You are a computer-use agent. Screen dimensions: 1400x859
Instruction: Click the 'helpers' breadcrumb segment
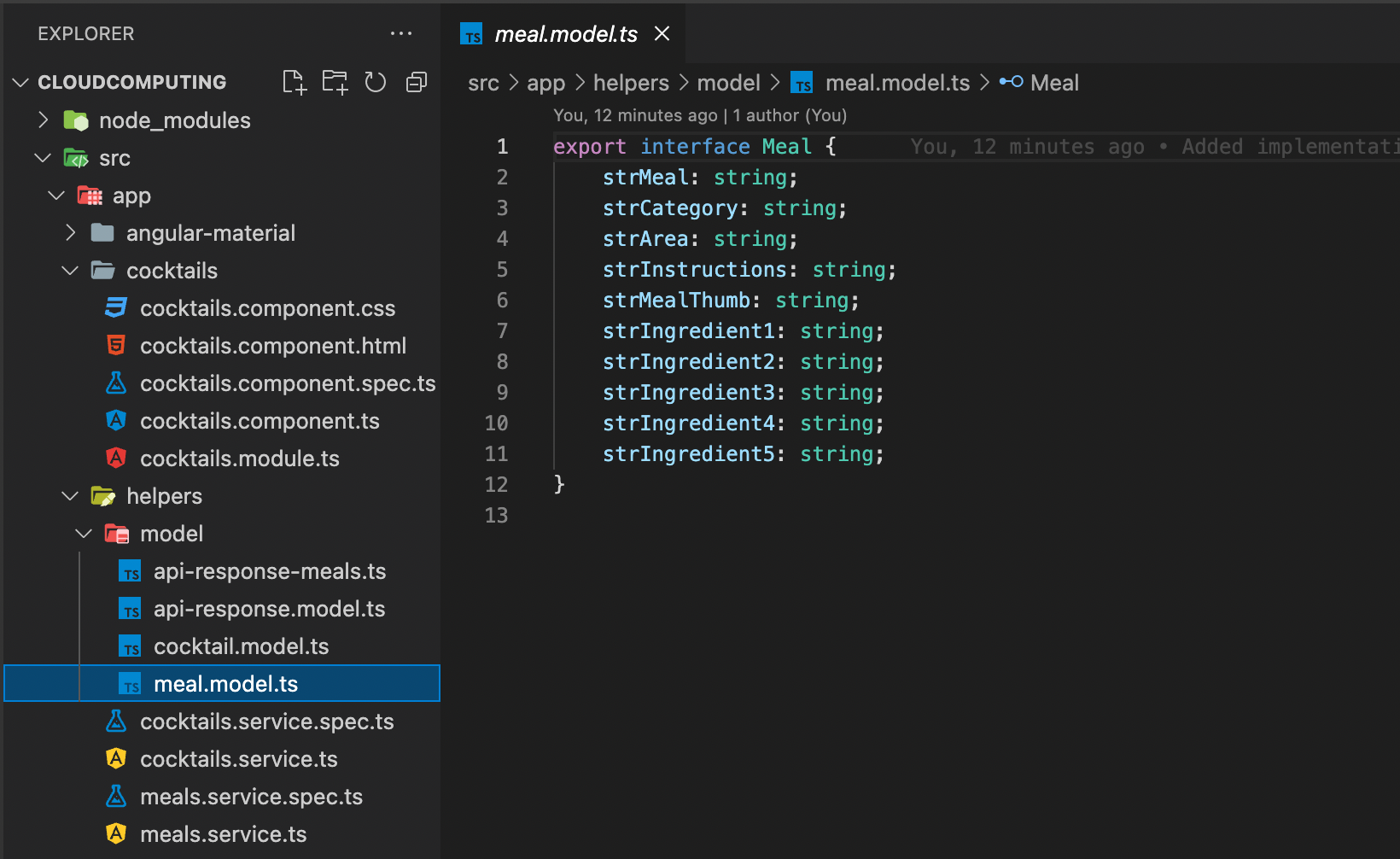[x=631, y=83]
